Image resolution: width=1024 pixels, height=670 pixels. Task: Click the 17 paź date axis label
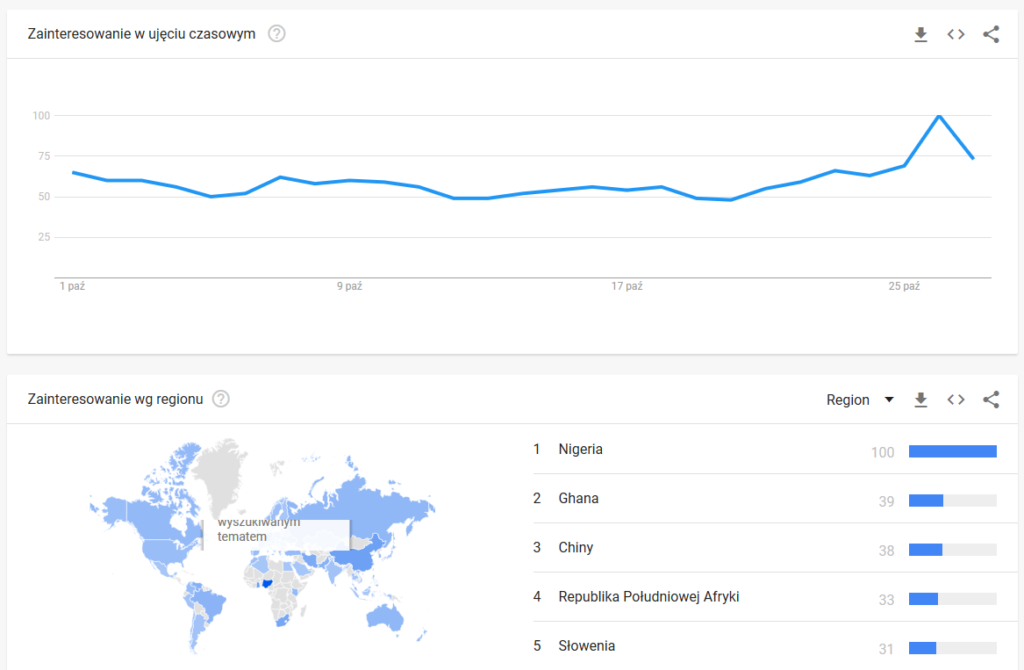pos(627,287)
